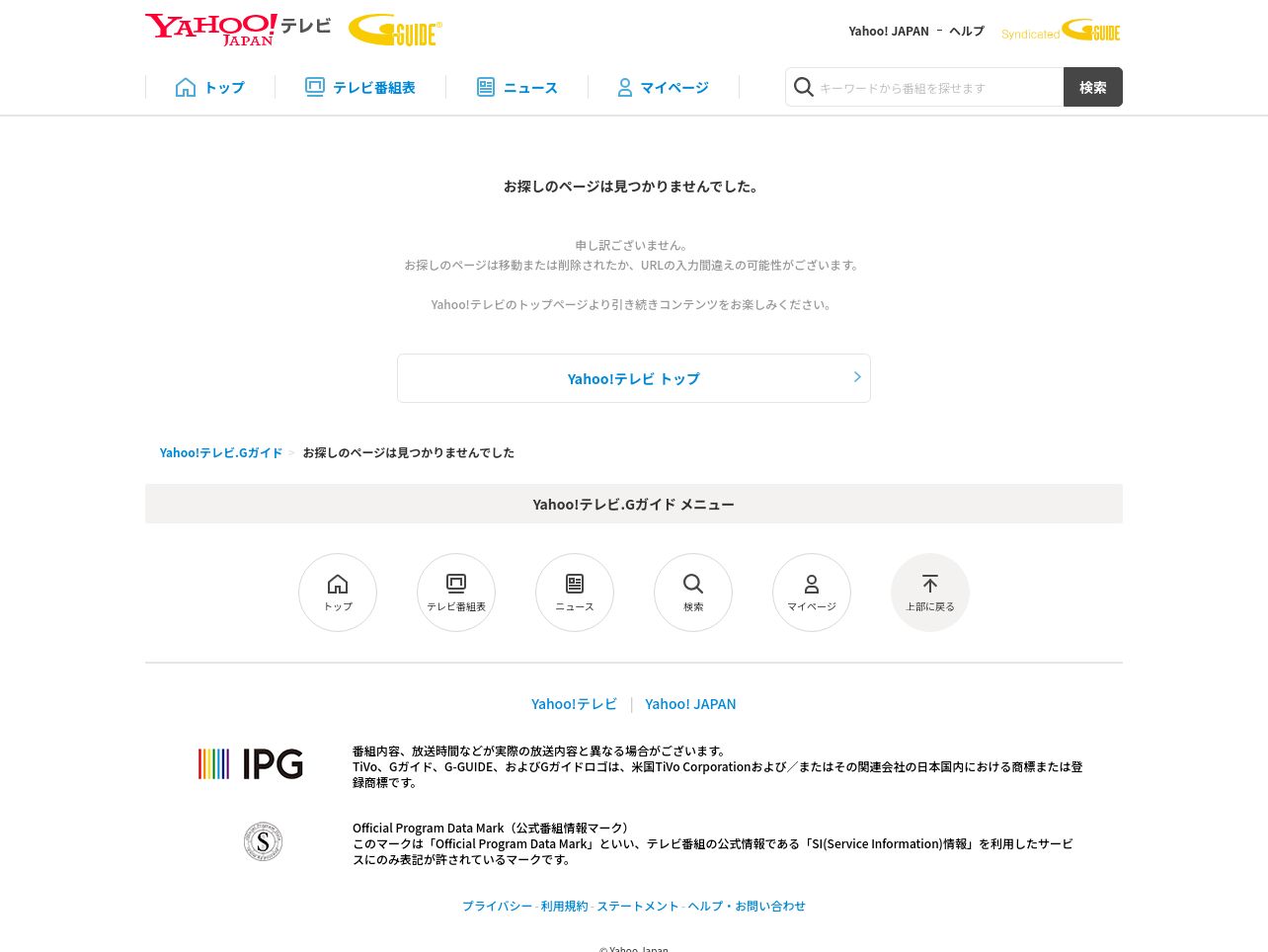Image resolution: width=1268 pixels, height=952 pixels.
Task: Click the Official Program Data Mark seal
Action: tap(264, 841)
